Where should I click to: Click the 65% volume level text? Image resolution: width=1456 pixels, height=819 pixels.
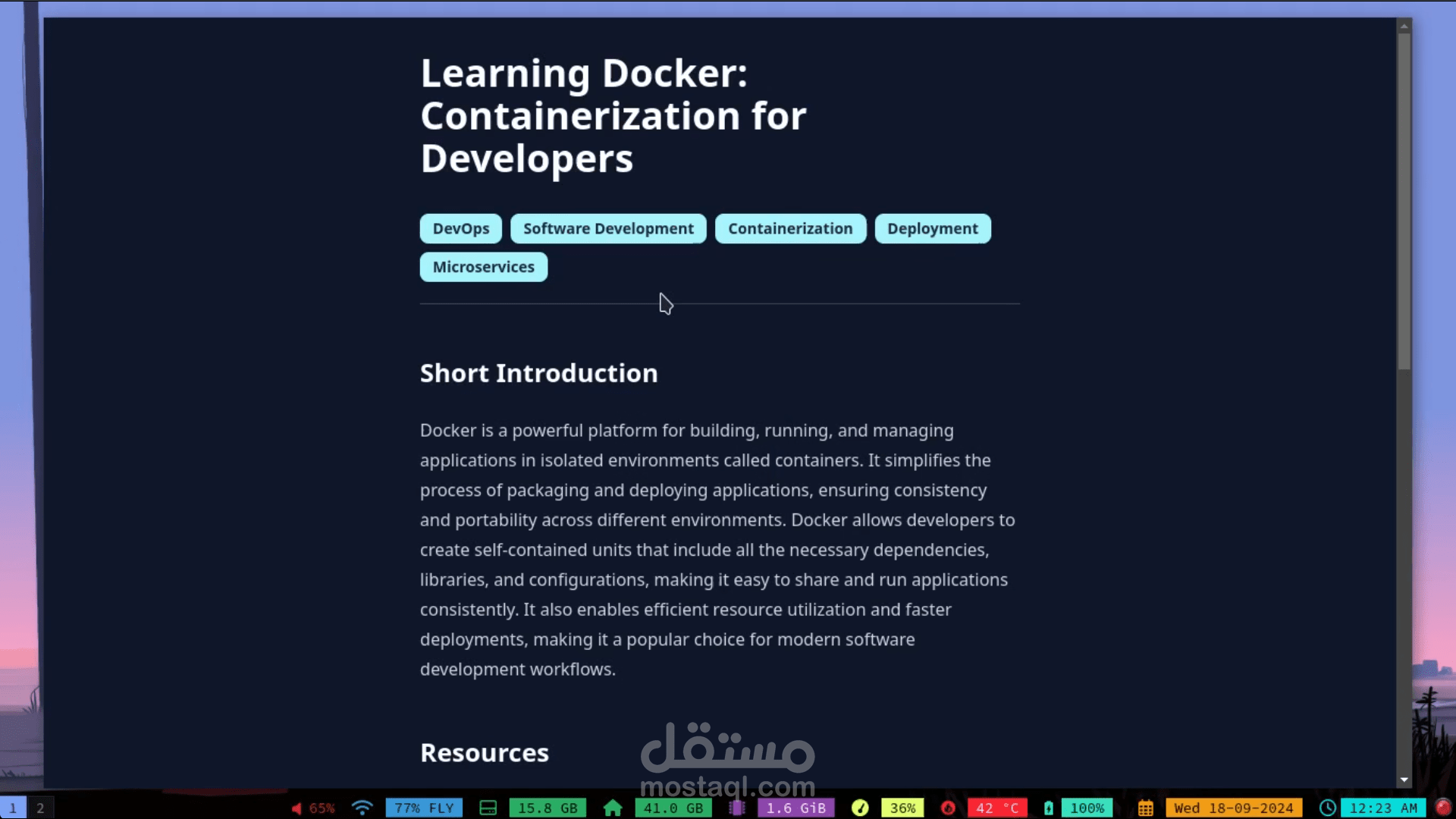click(x=322, y=808)
